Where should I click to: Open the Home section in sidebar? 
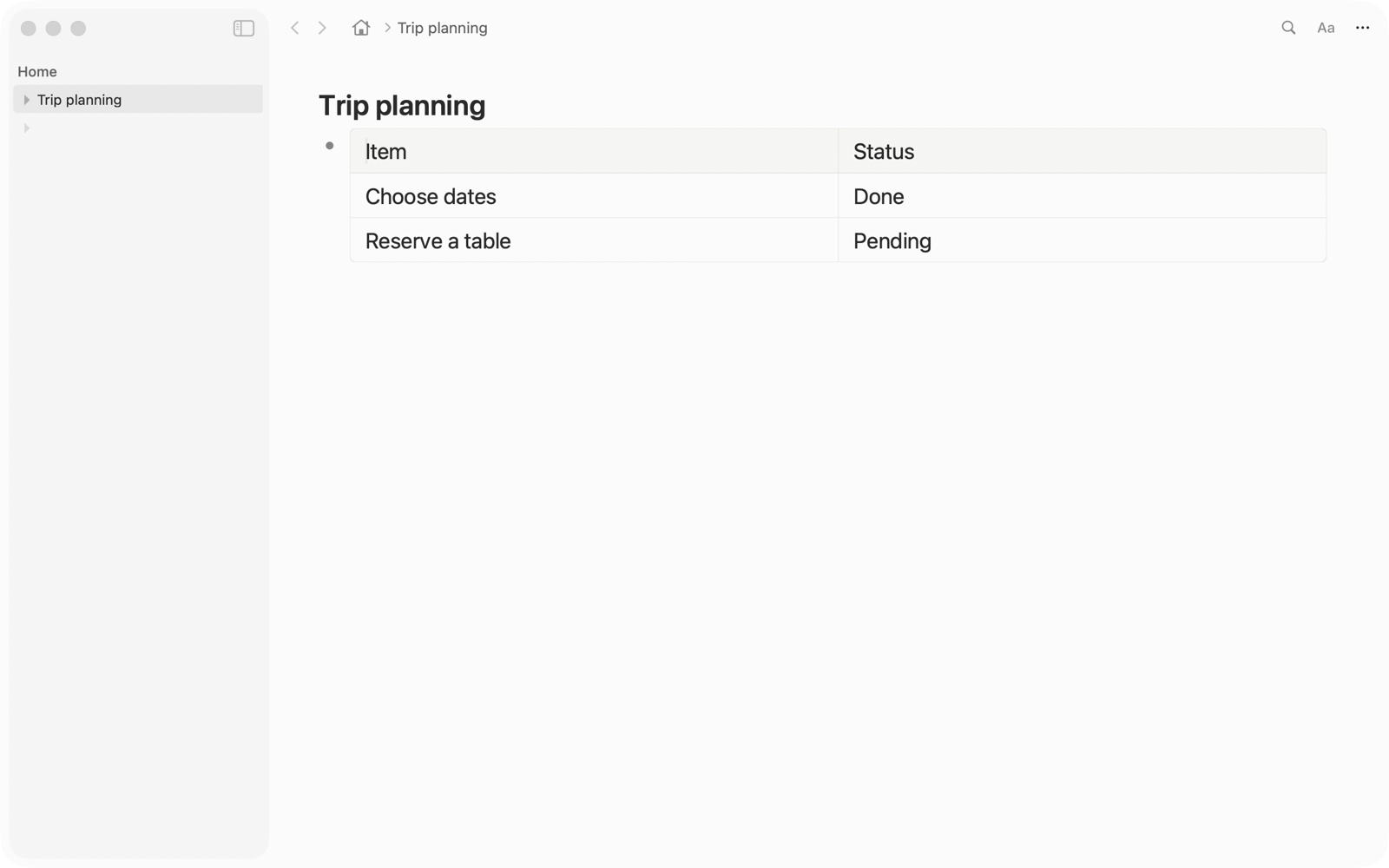pyautogui.click(x=37, y=71)
